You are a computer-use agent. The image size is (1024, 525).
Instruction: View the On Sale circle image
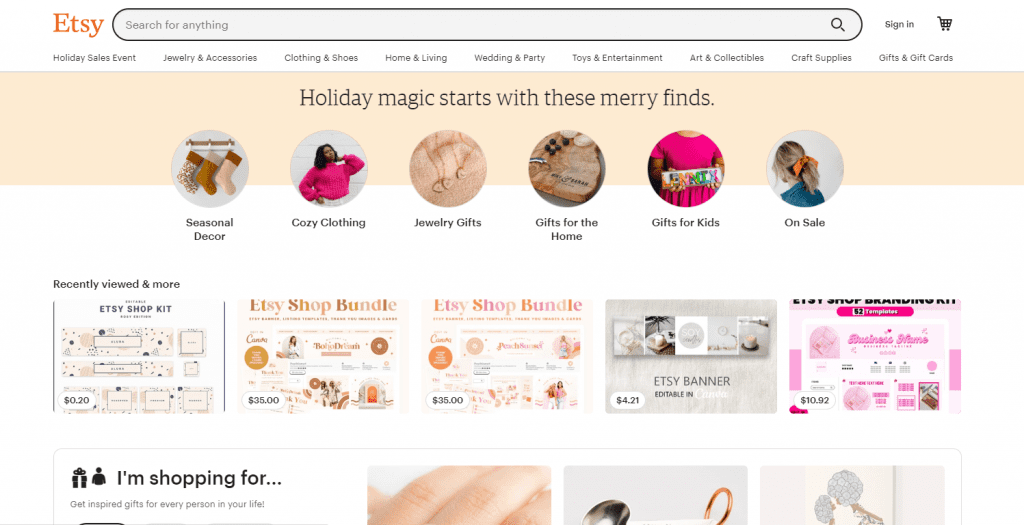click(x=805, y=168)
